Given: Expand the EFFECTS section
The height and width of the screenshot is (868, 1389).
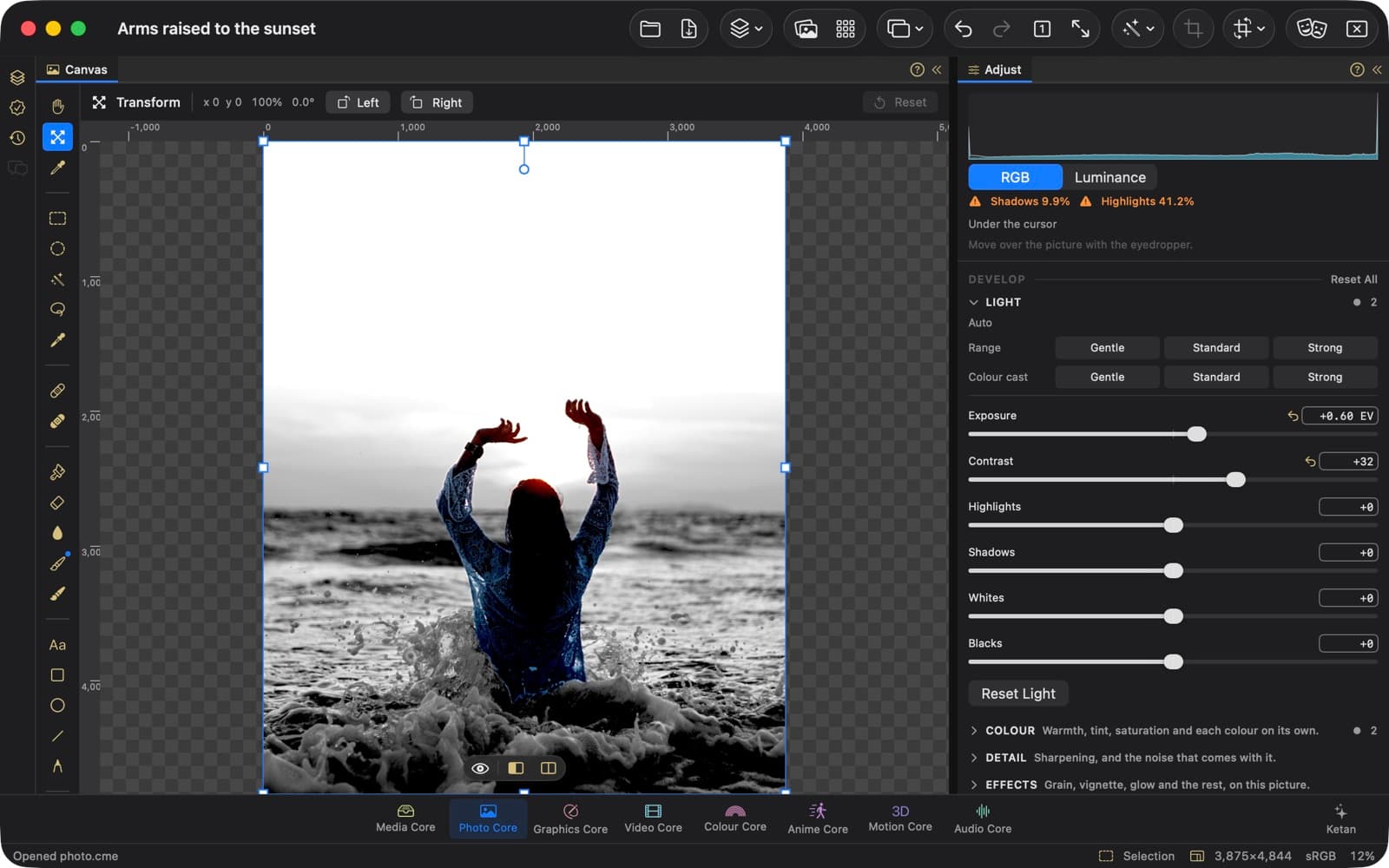Looking at the screenshot, I should [973, 785].
